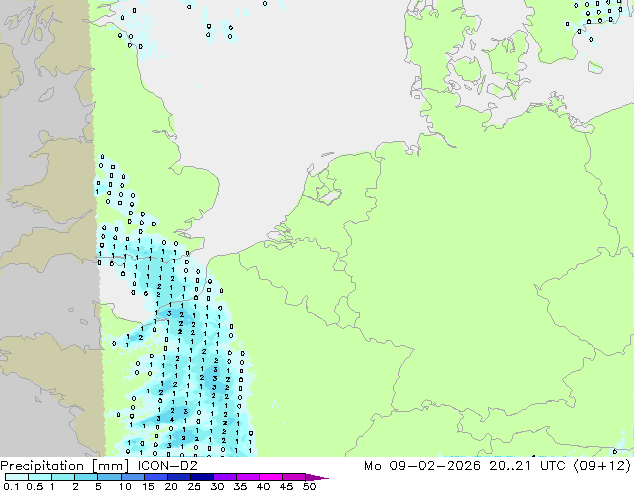Select the 0.5–1 mm legend color swatch
Viewport: 634px width, 490px height.
(40, 477)
